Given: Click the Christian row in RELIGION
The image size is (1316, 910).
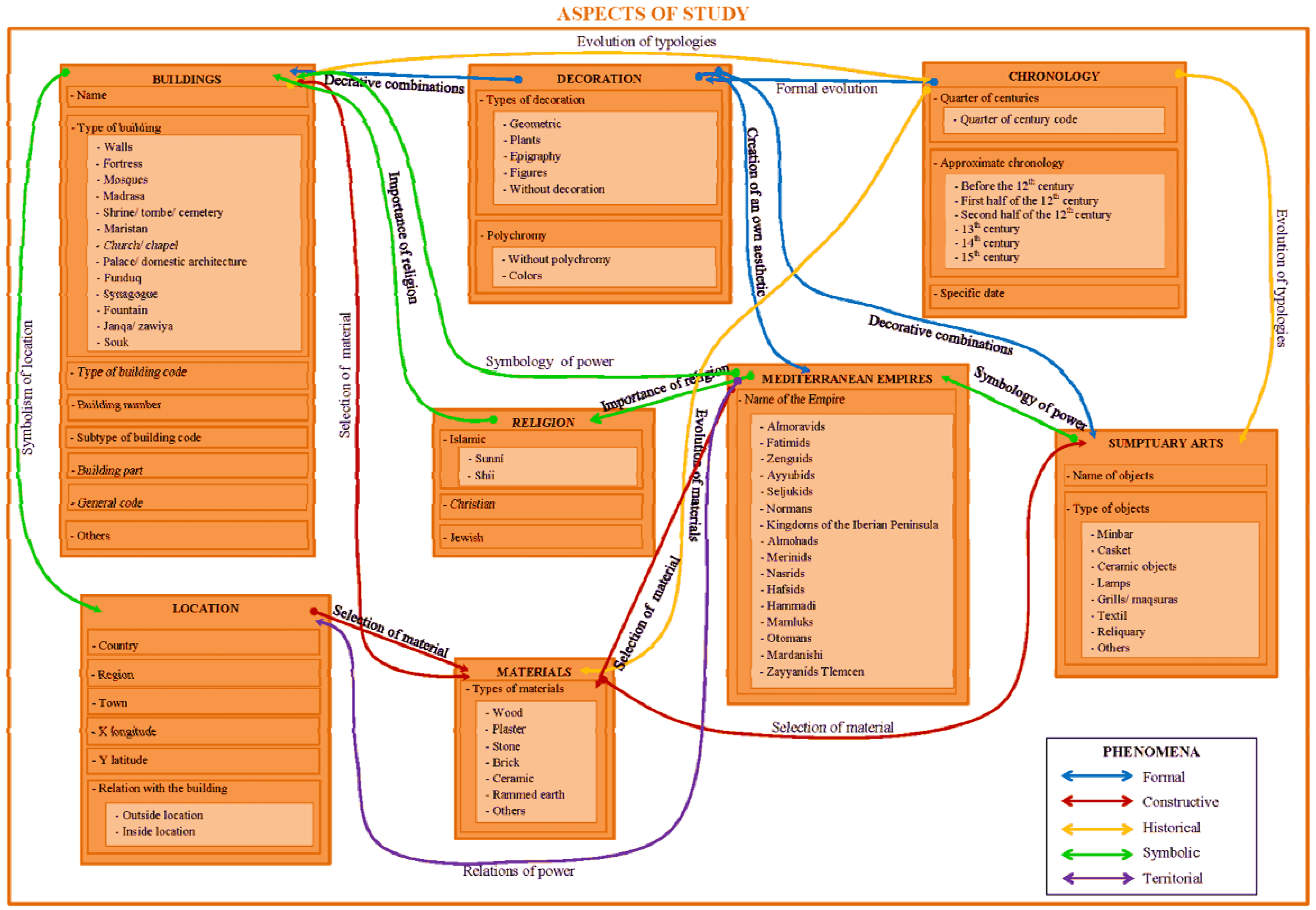Looking at the screenshot, I should click(x=472, y=504).
